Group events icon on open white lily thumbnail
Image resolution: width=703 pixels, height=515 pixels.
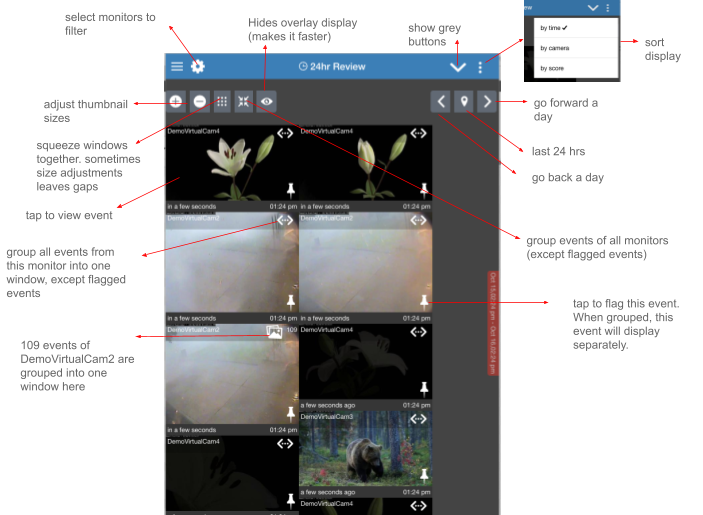click(285, 133)
